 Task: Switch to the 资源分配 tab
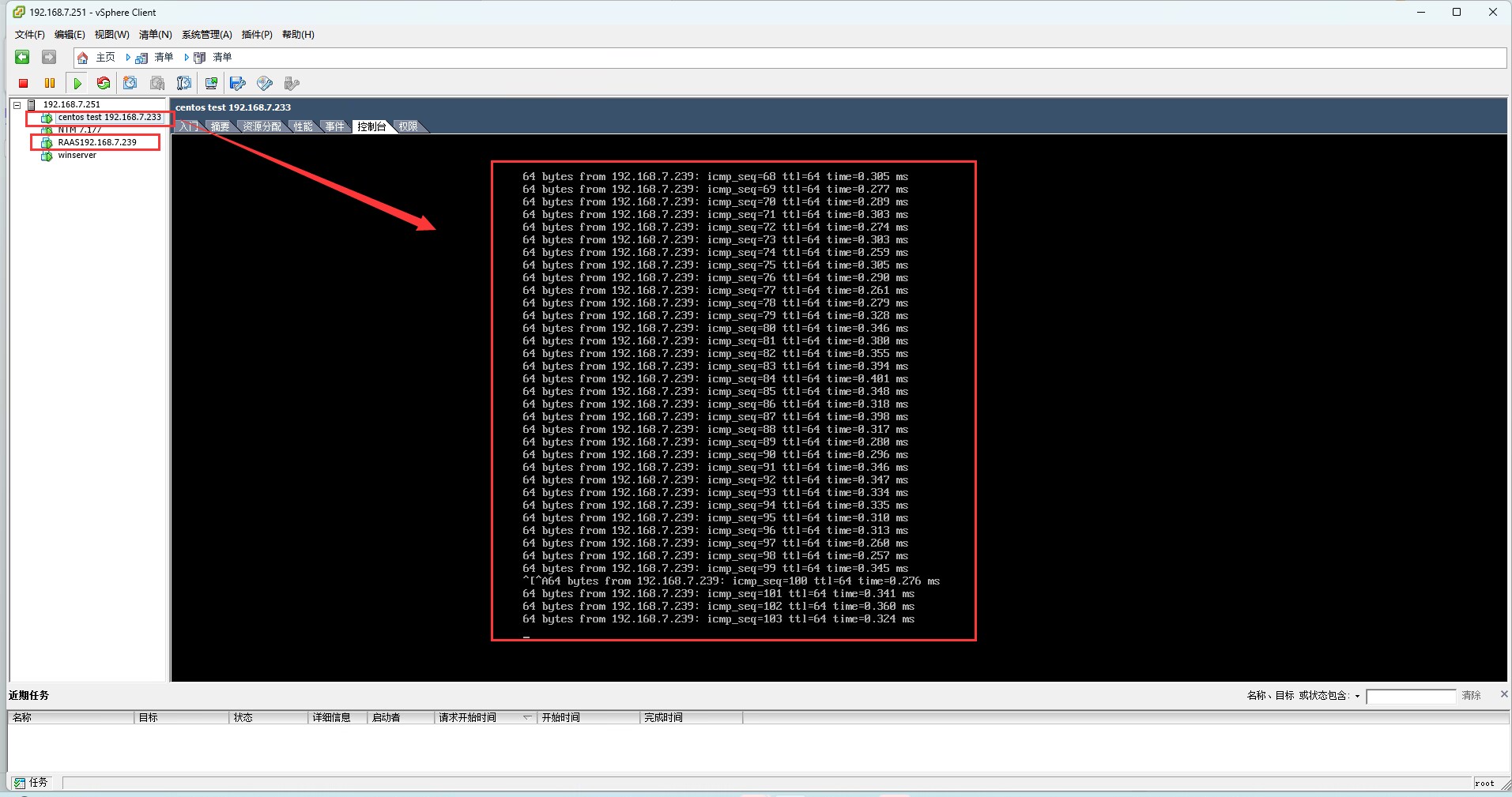[x=262, y=126]
